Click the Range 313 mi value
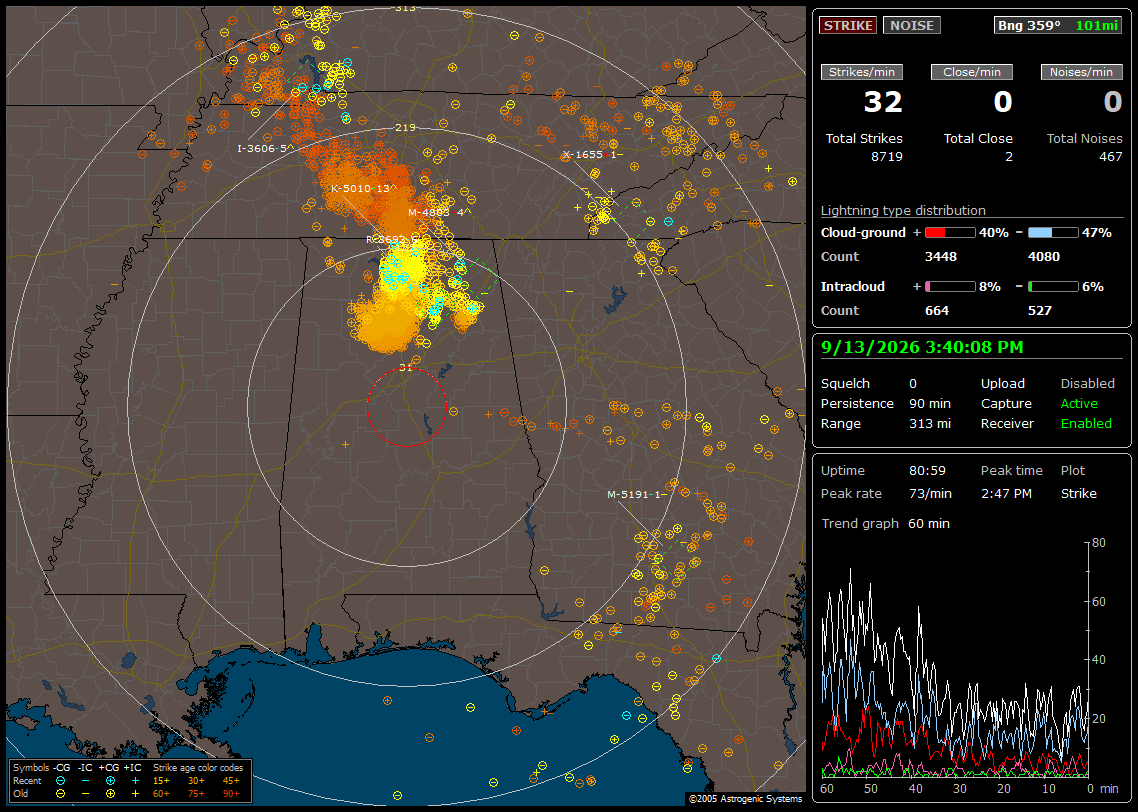 click(x=930, y=424)
